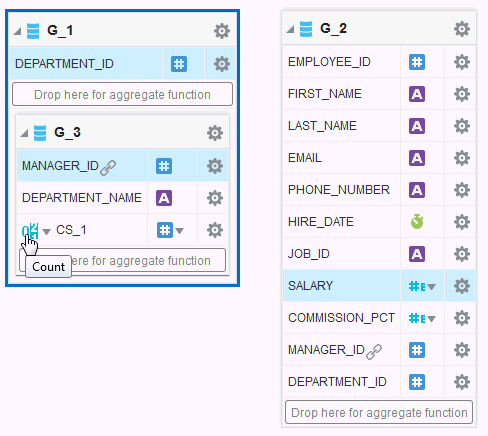
Task: Click G_3 aggregate function drop area
Action: (x=122, y=260)
